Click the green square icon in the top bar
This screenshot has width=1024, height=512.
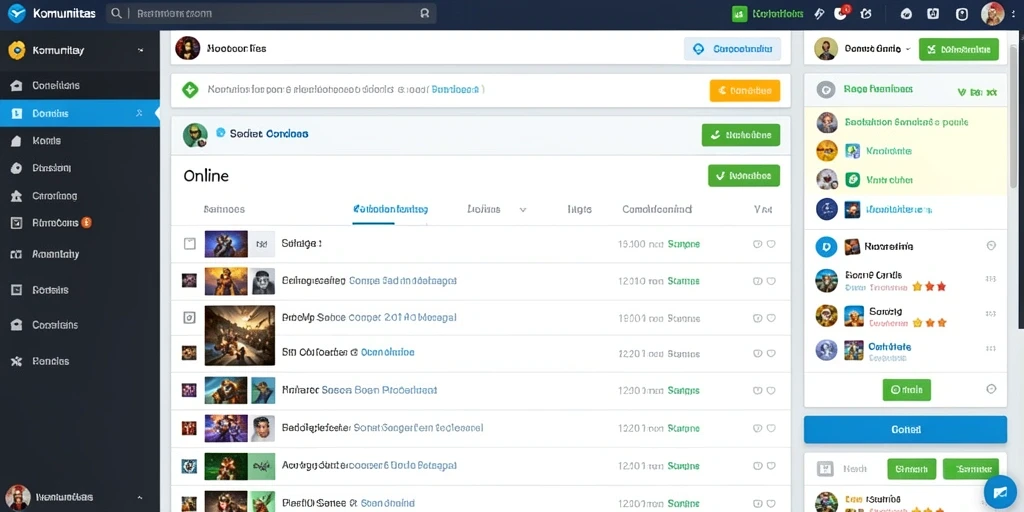tap(739, 13)
